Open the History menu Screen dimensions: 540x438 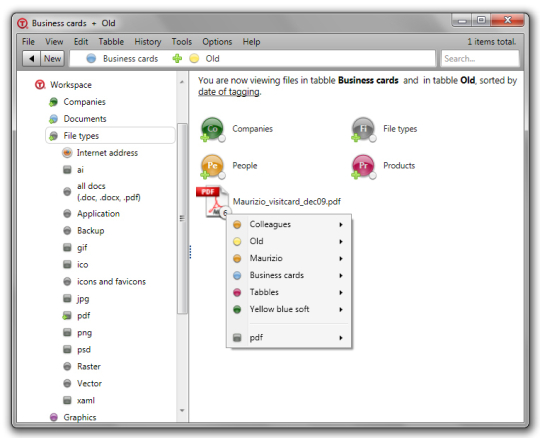pos(148,42)
